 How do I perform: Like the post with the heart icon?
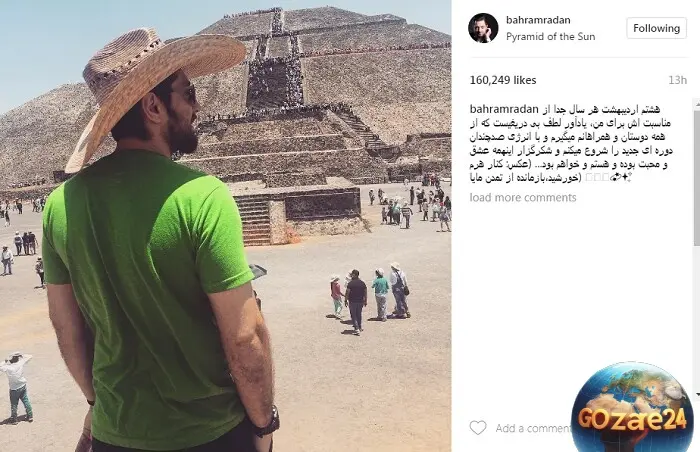[x=478, y=428]
